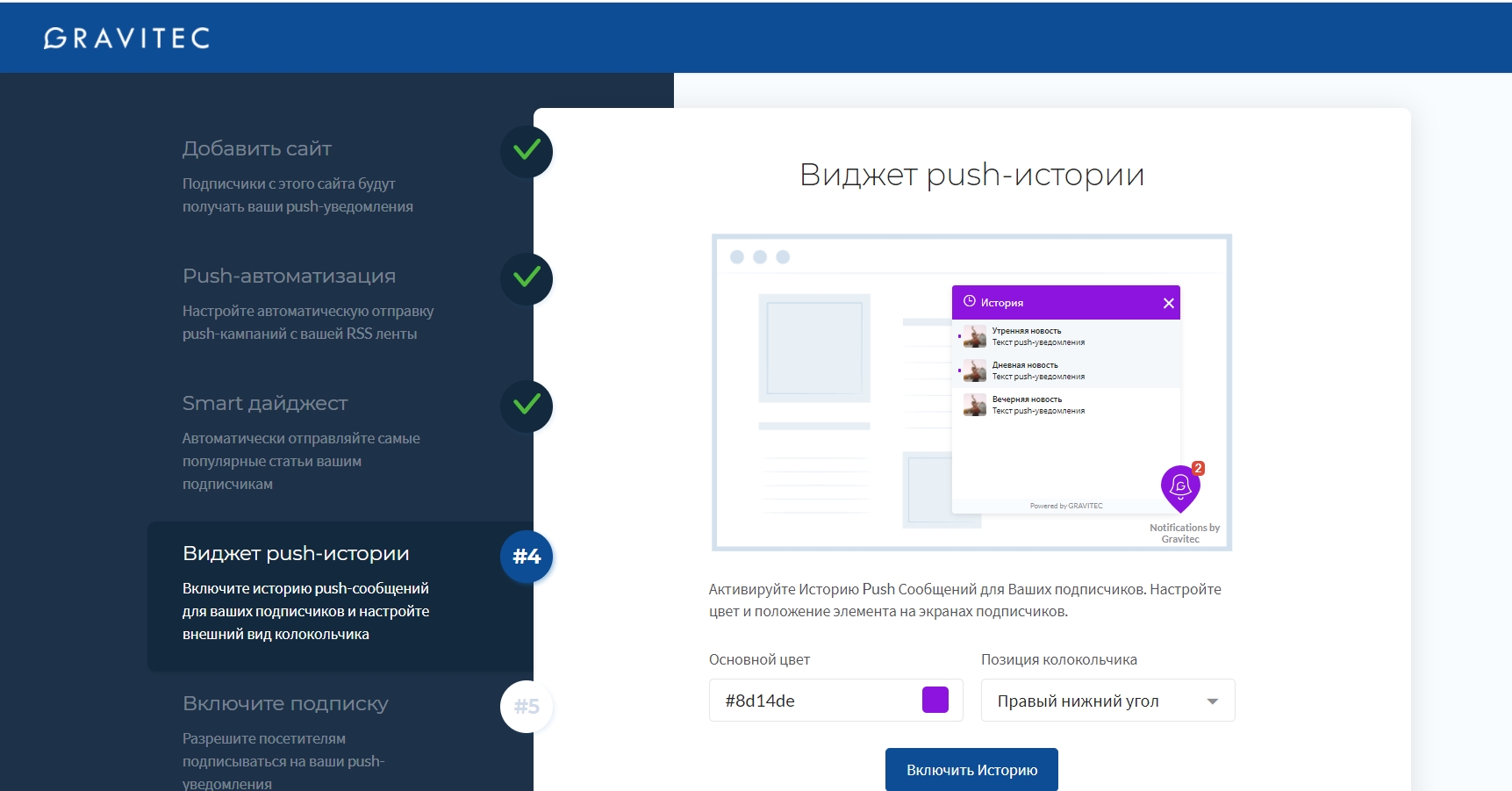
Task: Click the Дневная новость preview item
Action: point(1066,370)
